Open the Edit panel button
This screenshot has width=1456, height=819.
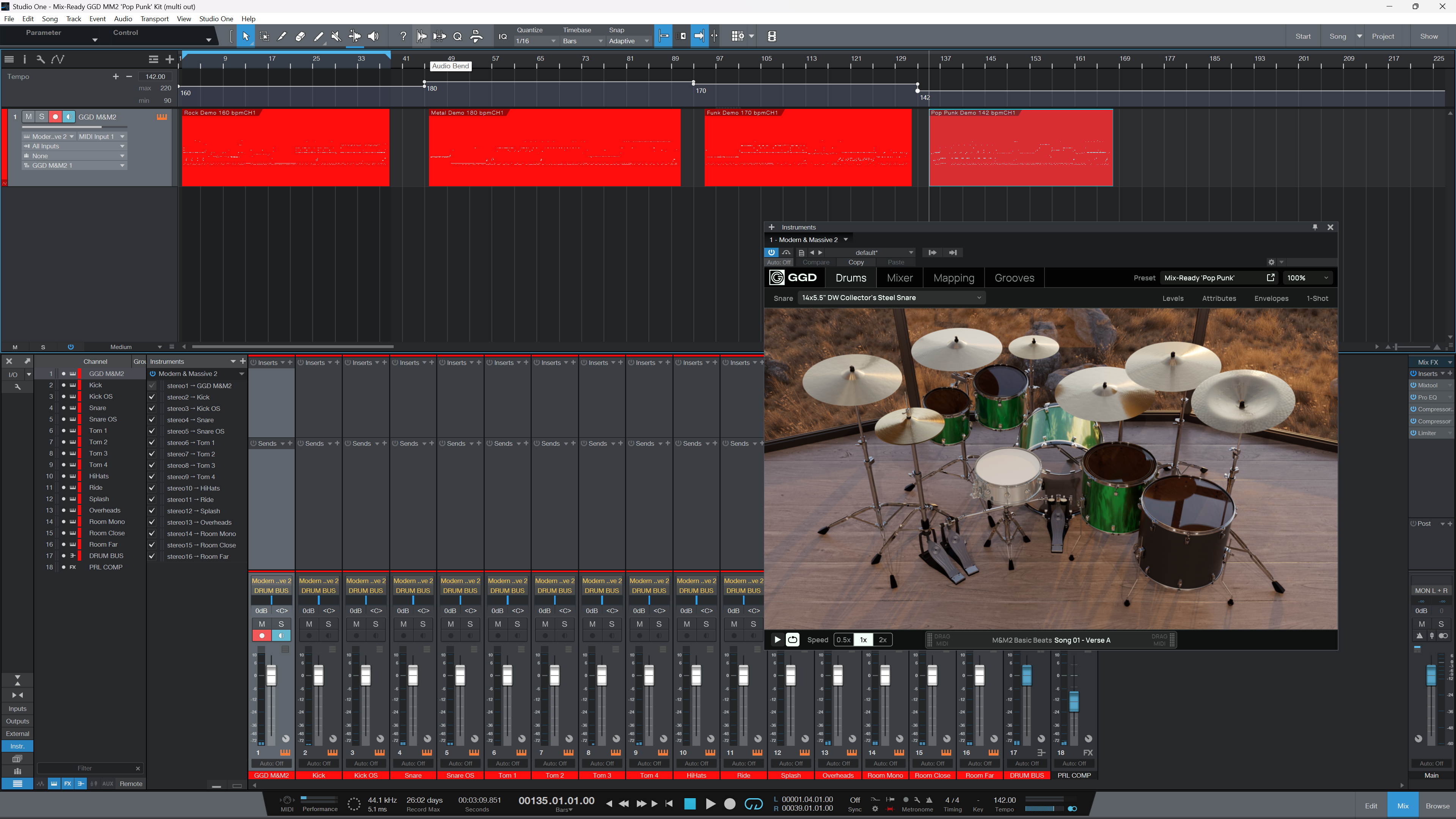[1371, 805]
